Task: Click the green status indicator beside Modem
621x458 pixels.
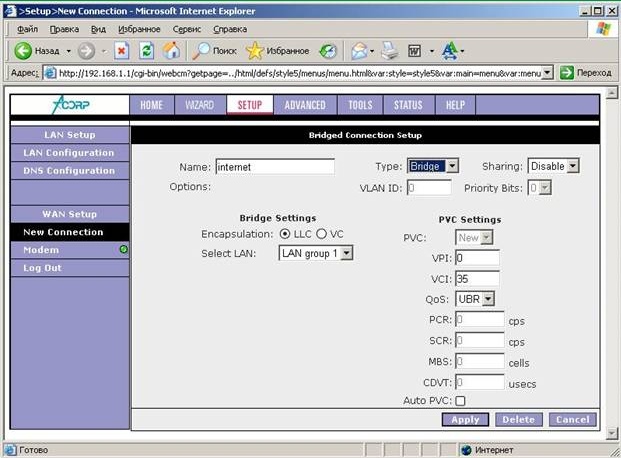Action: 124,249
